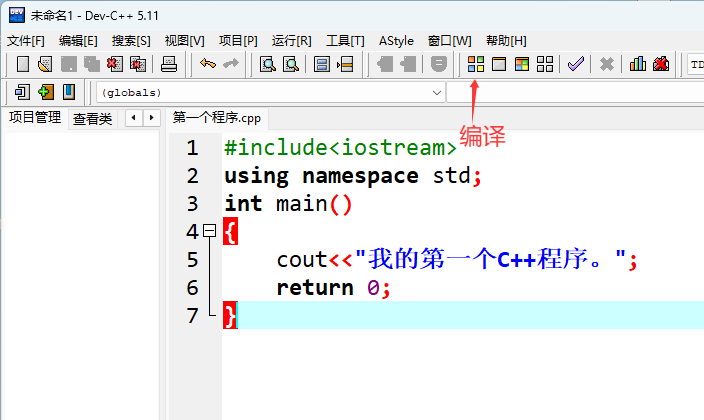This screenshot has height=420, width=704.
Task: Click the right arrow to scroll panel tabs
Action: [x=152, y=118]
